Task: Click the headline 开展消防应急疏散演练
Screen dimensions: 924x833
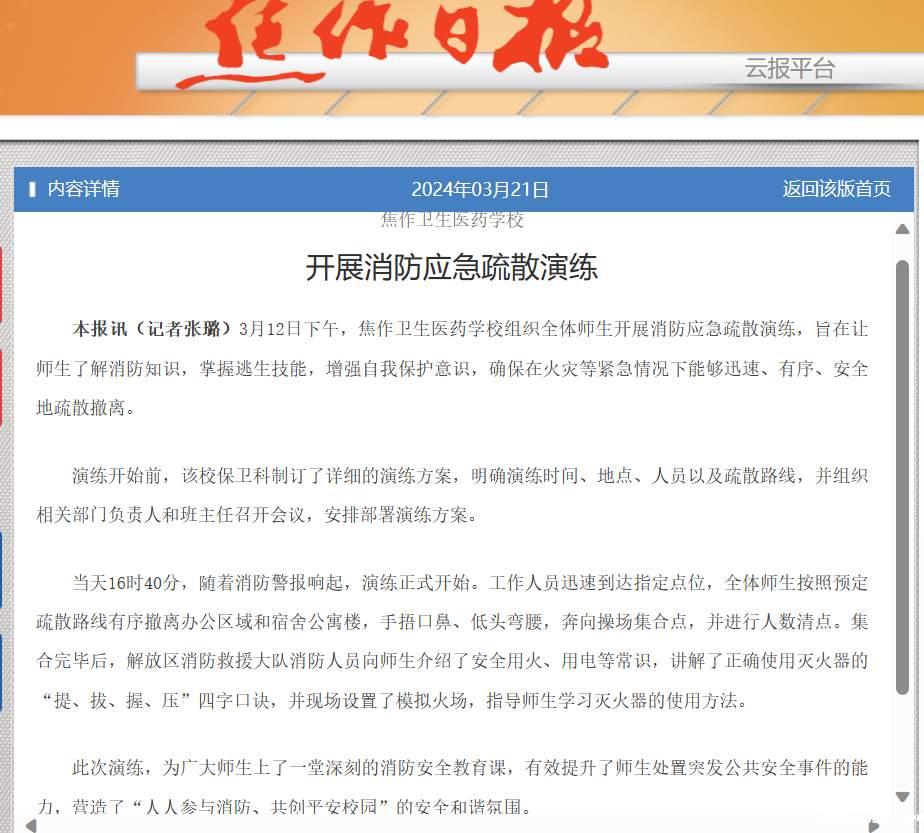Action: point(452,268)
